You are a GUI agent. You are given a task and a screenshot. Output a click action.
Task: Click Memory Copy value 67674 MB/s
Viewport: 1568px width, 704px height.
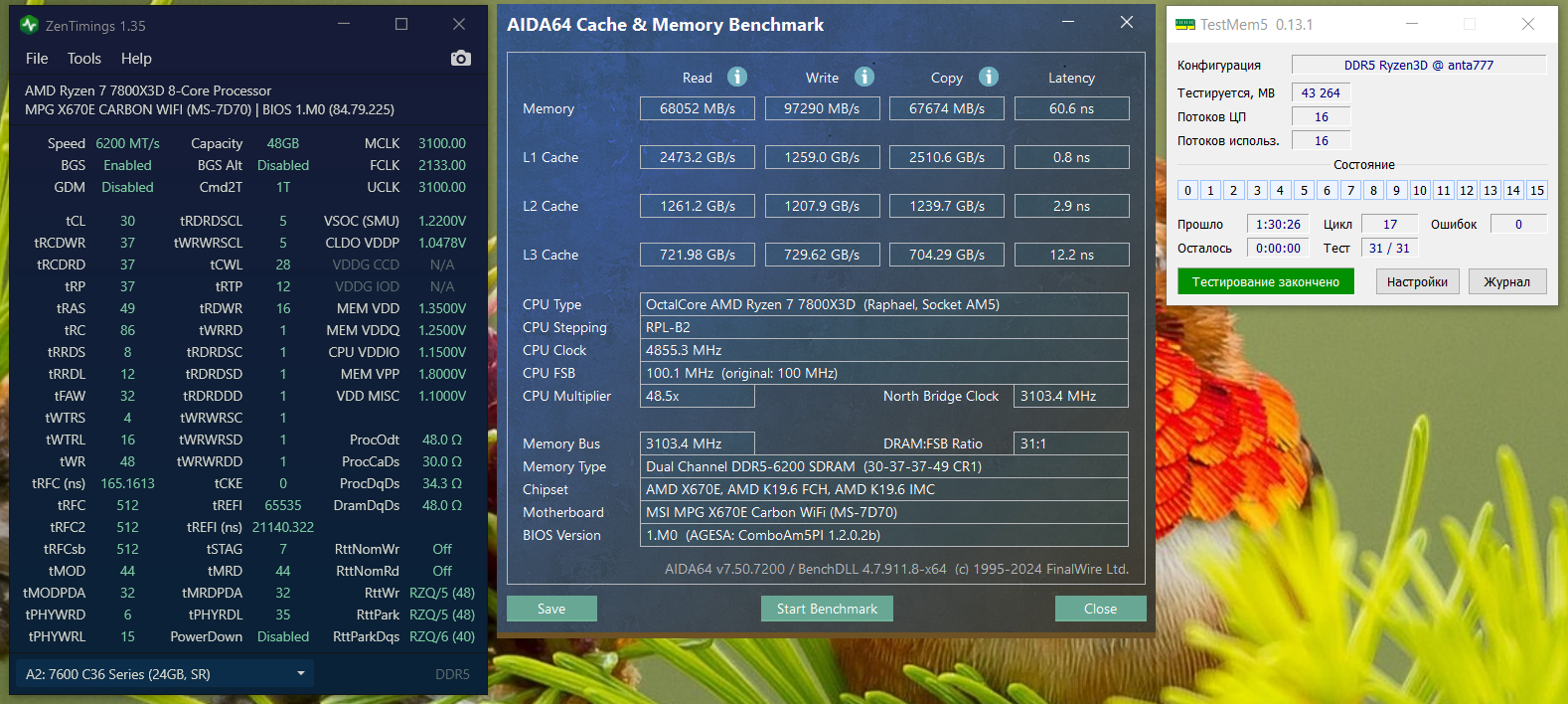point(947,108)
